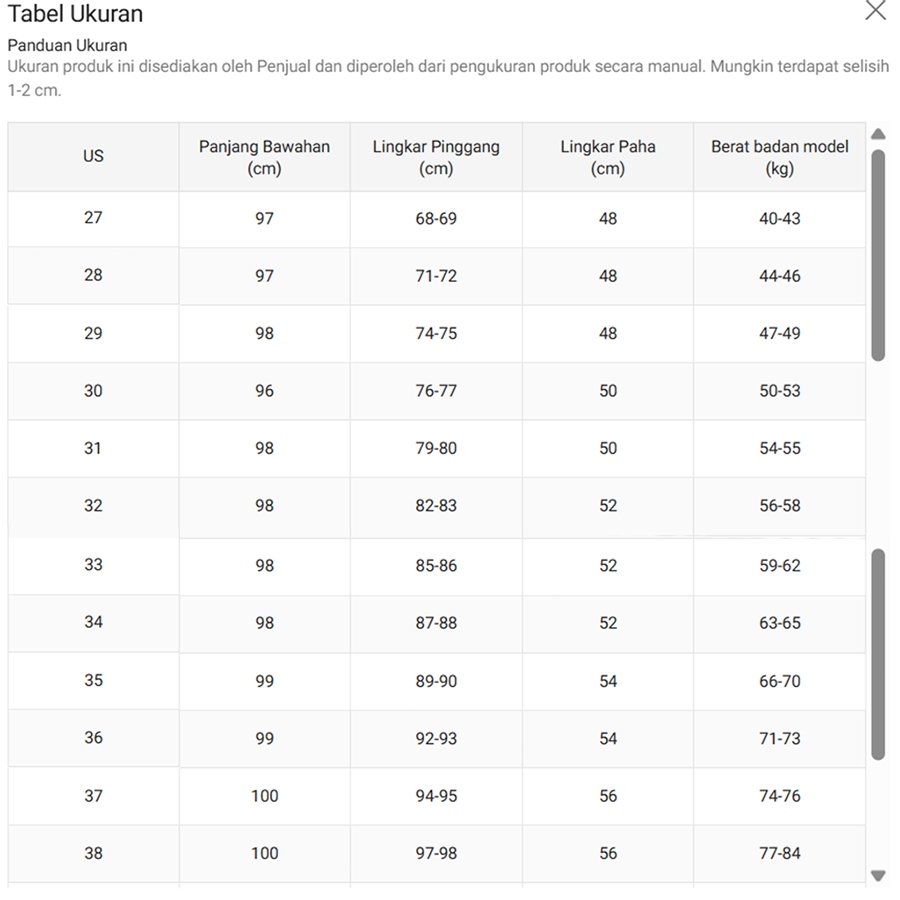Screen dimensions: 900x900
Task: Click the US column header
Action: click(x=93, y=156)
